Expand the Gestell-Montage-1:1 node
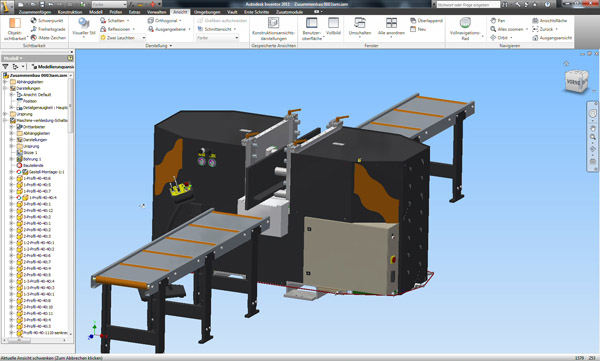This screenshot has height=361, width=600. click(11, 172)
